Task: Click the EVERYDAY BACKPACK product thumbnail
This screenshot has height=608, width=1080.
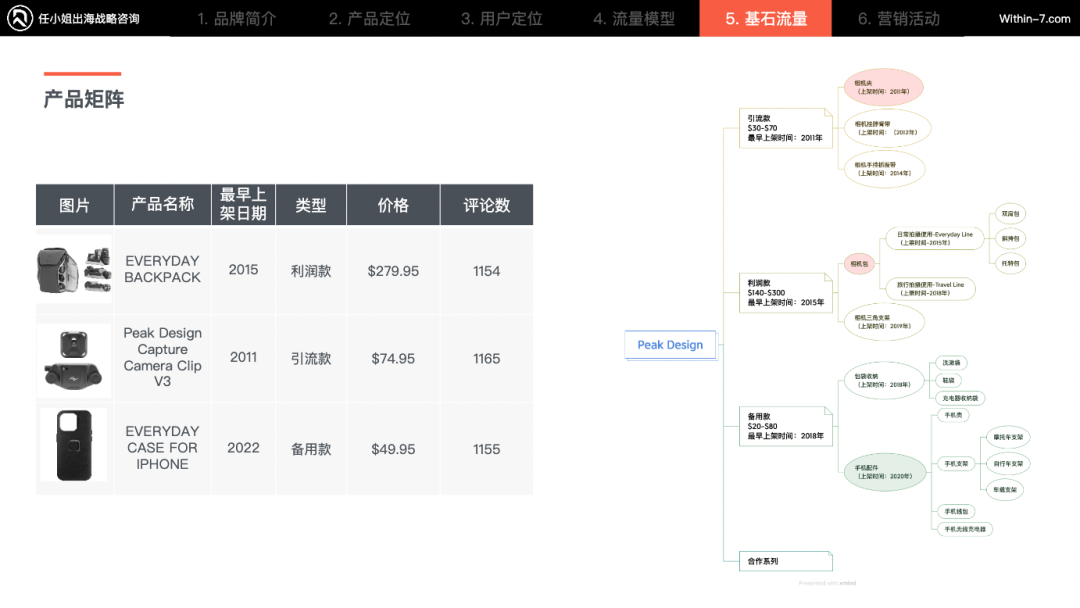Action: [74, 270]
